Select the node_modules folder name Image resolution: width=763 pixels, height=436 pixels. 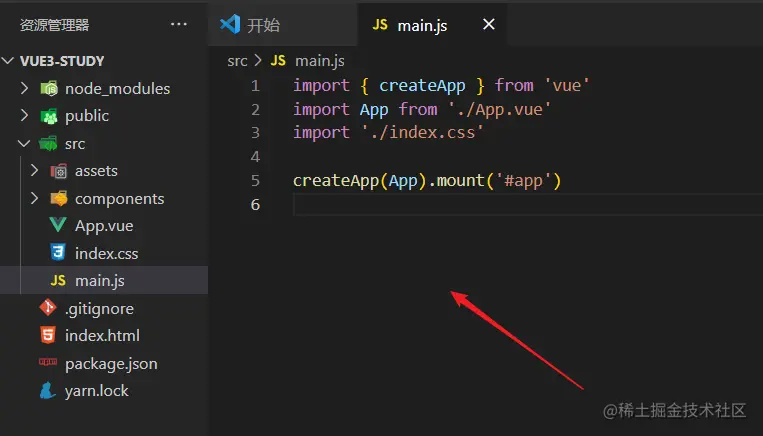[118, 89]
